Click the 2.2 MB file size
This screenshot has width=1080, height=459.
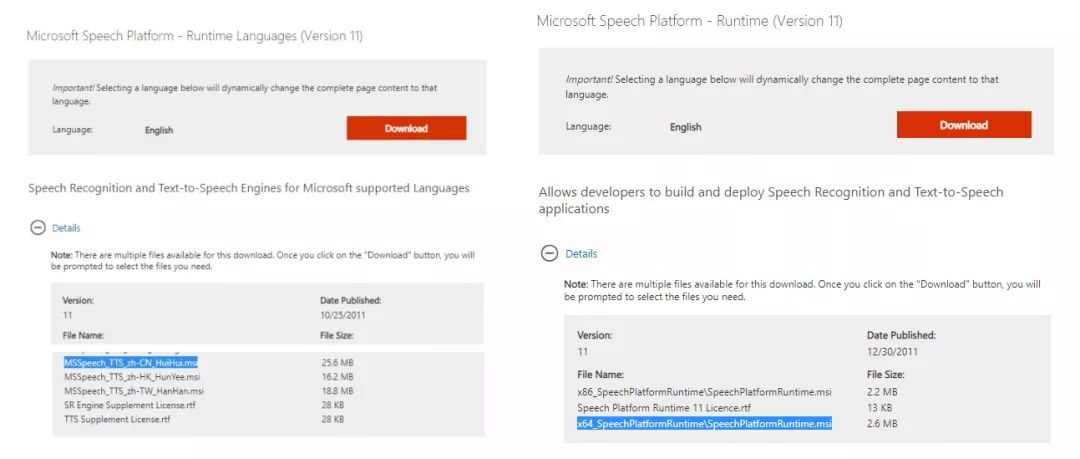point(882,392)
